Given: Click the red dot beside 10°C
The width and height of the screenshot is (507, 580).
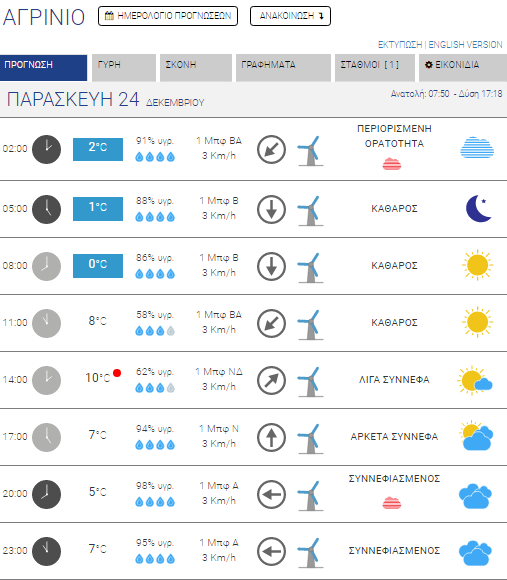Looking at the screenshot, I should pyautogui.click(x=117, y=373).
